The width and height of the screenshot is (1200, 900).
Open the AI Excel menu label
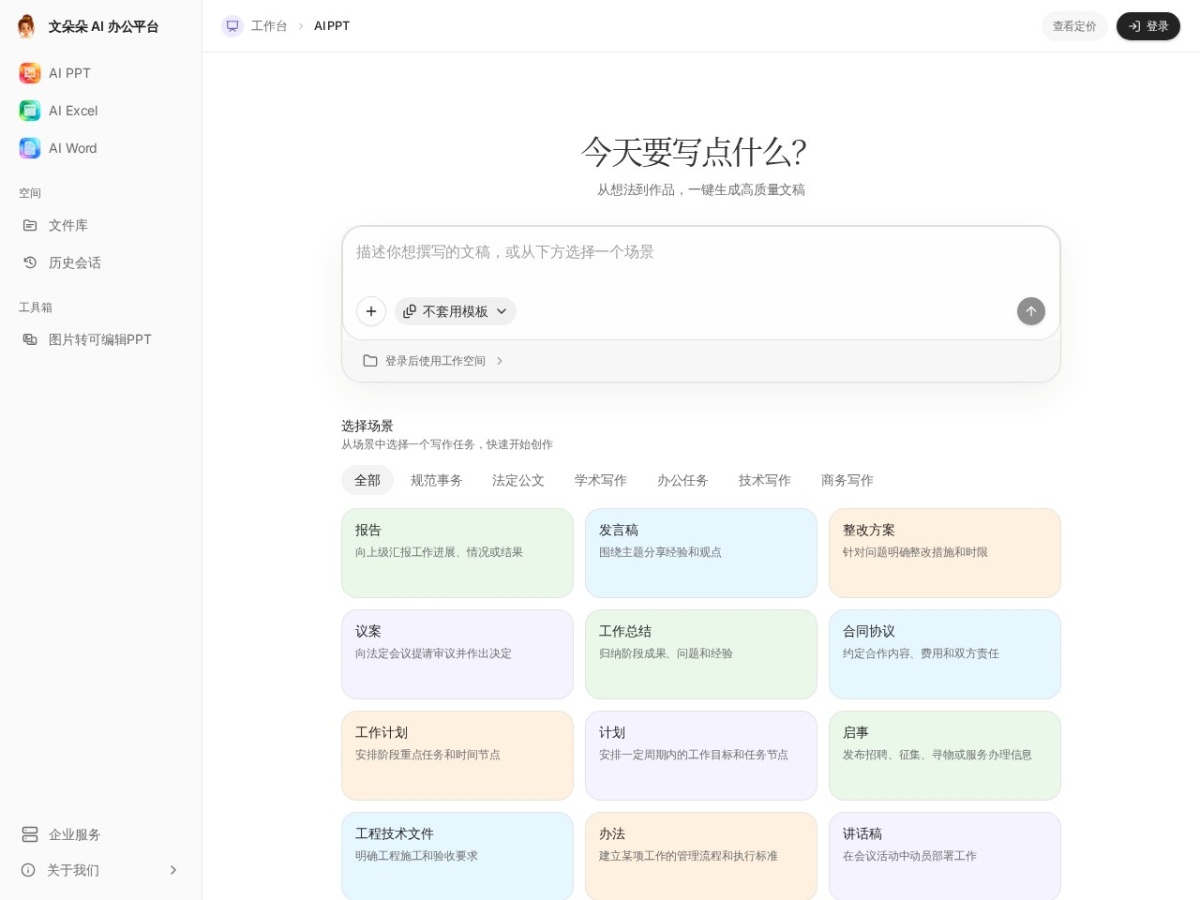pos(73,110)
